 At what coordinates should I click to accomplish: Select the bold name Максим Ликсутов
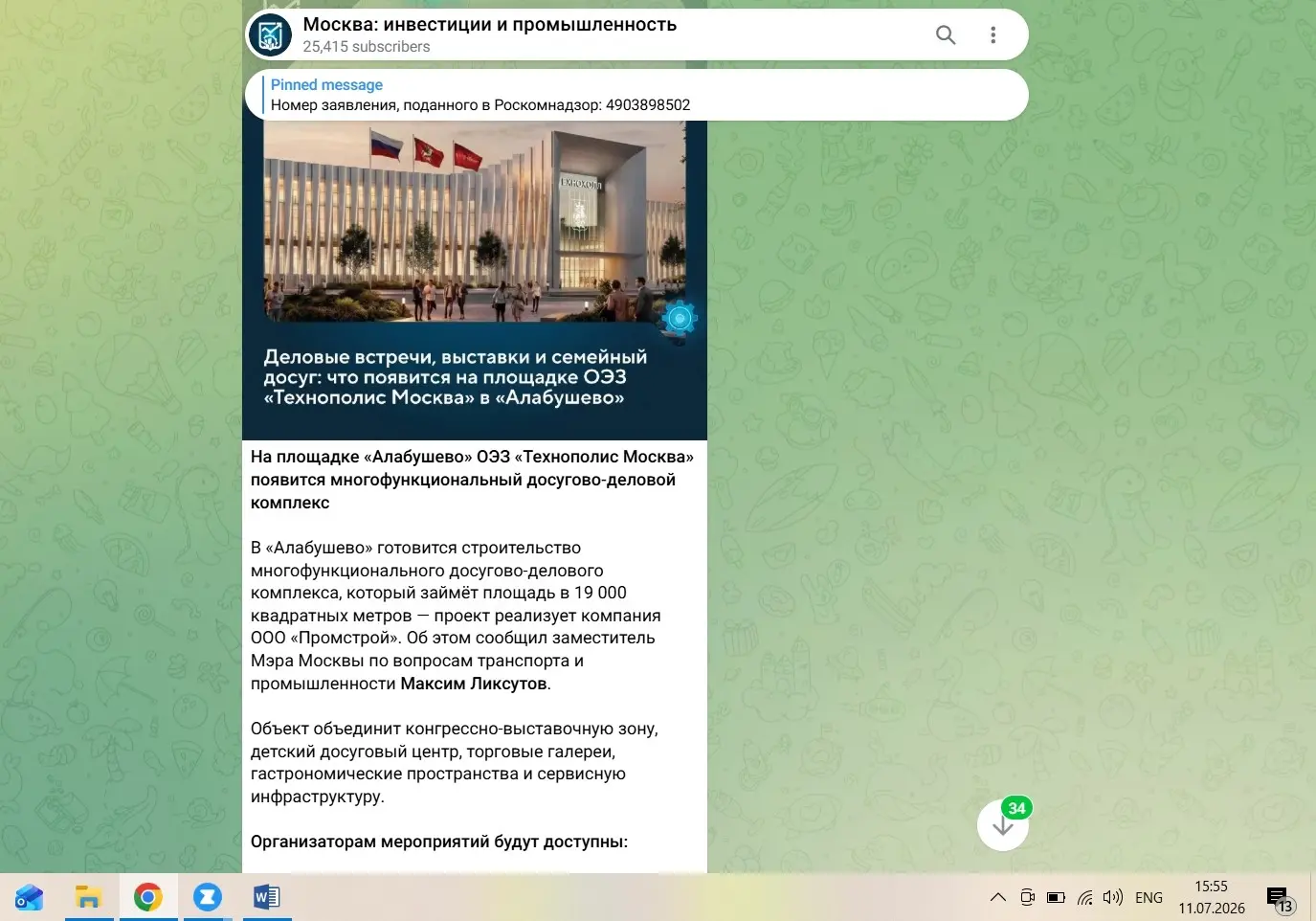click(474, 684)
